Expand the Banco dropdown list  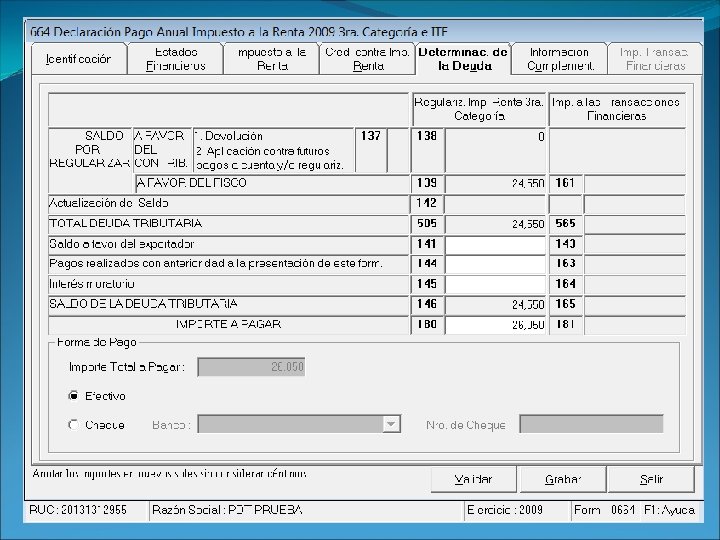391,424
